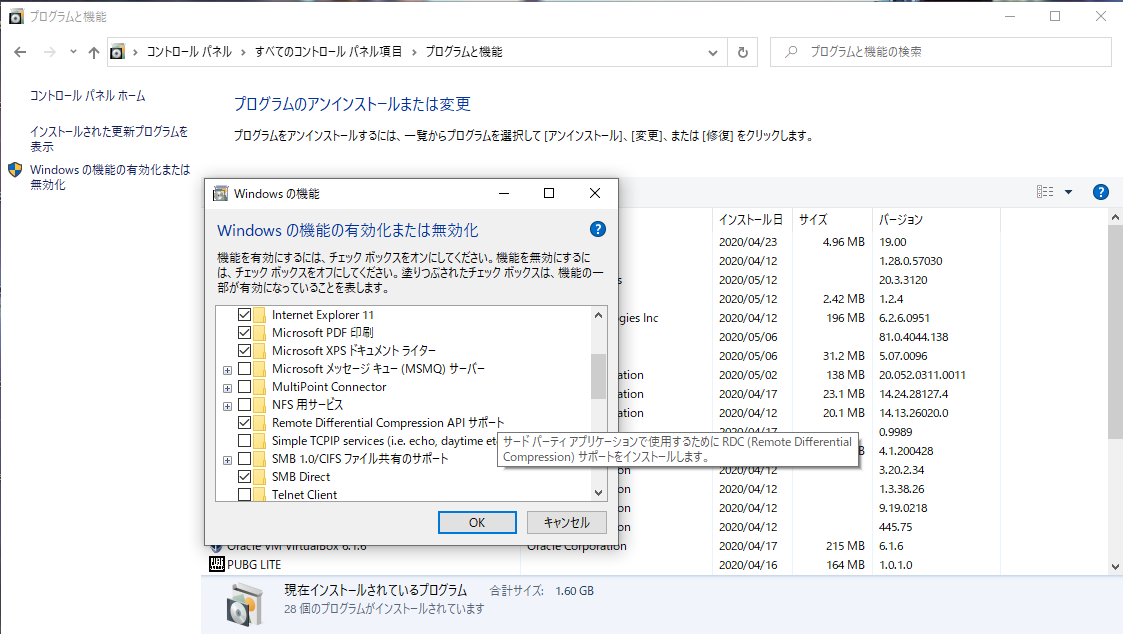Open Windows の機能の有効化または無効化 link
This screenshot has width=1123, height=634.
[110, 177]
